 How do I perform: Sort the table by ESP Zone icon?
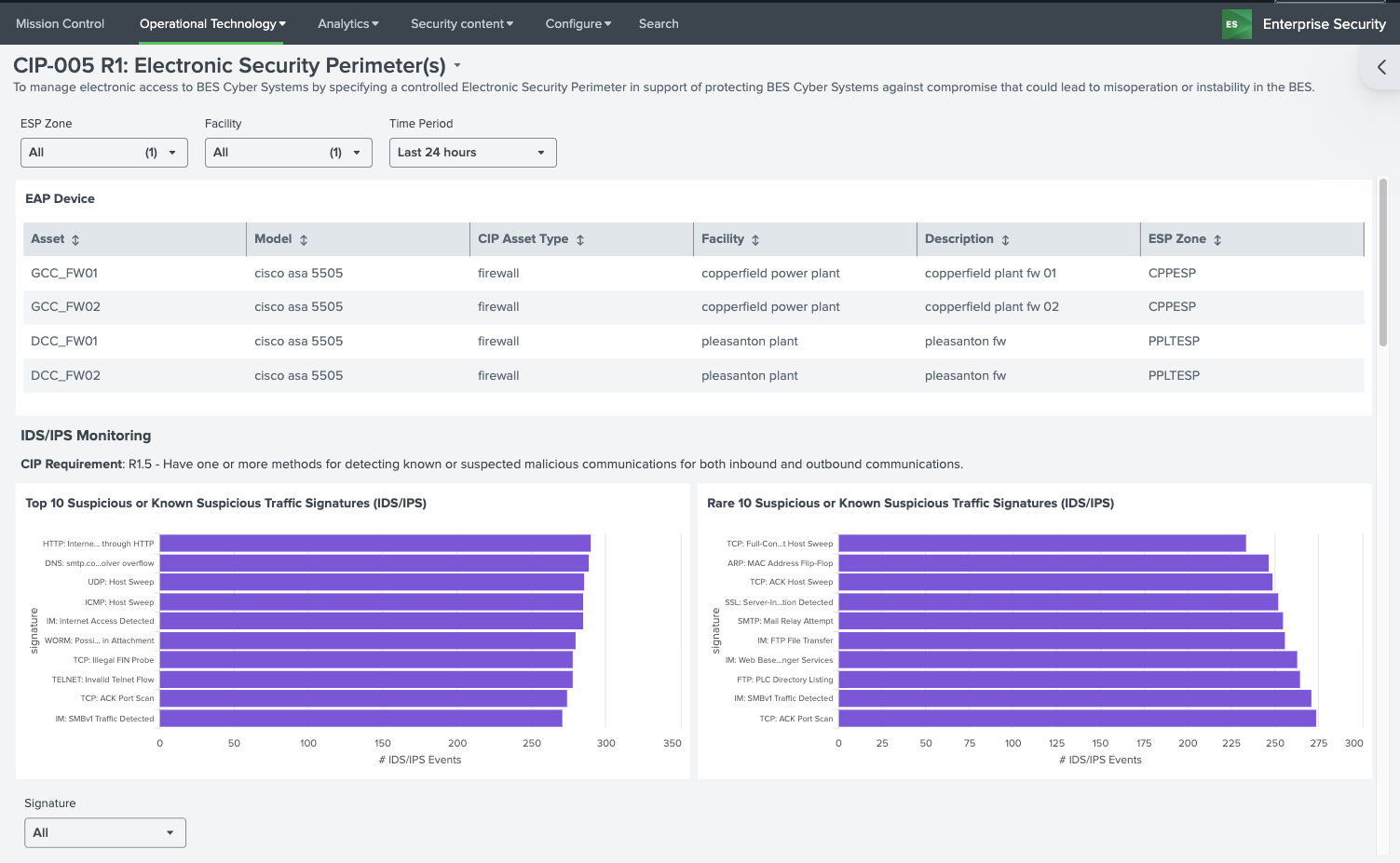[x=1217, y=240]
